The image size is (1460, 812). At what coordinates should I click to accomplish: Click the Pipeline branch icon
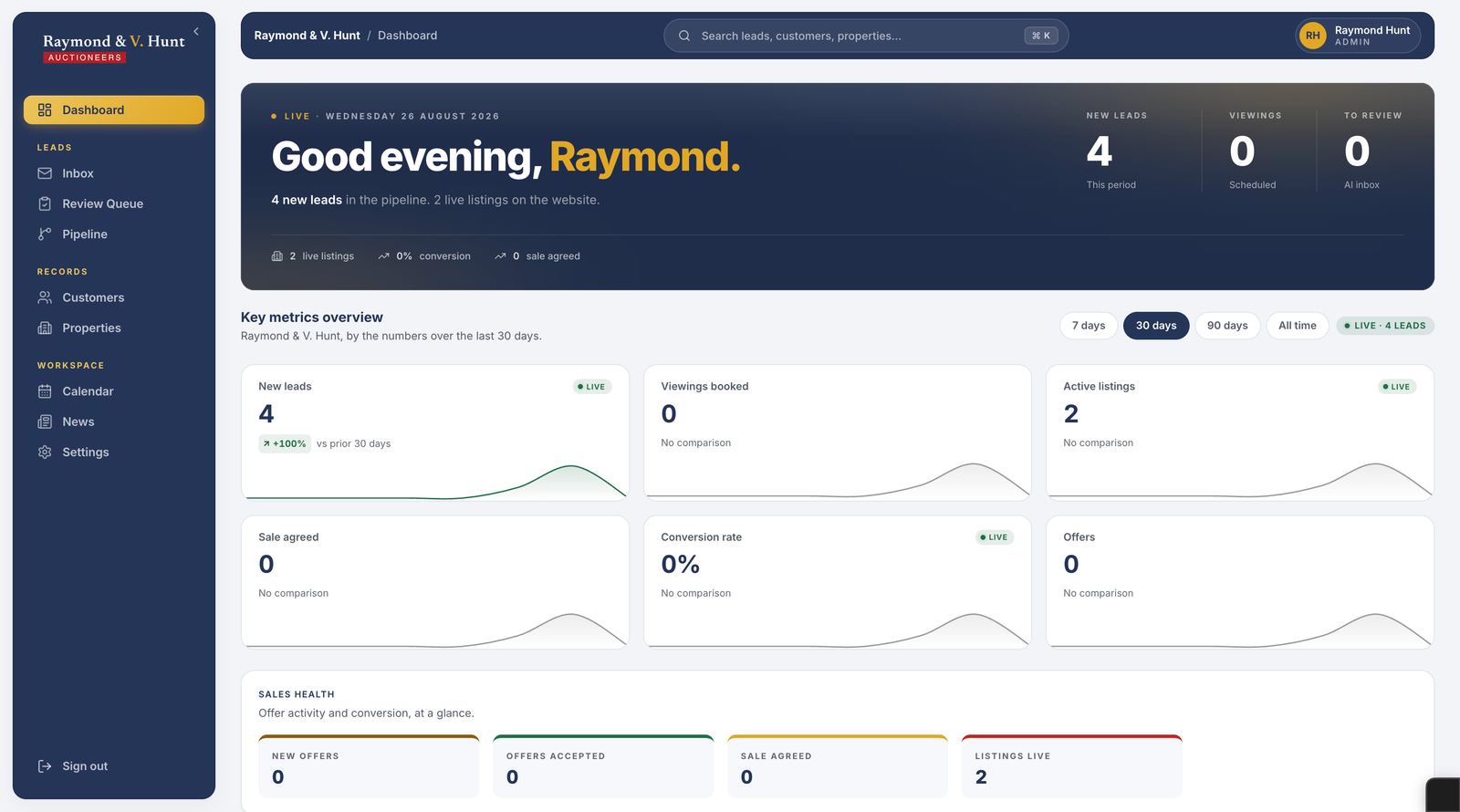[x=45, y=234]
